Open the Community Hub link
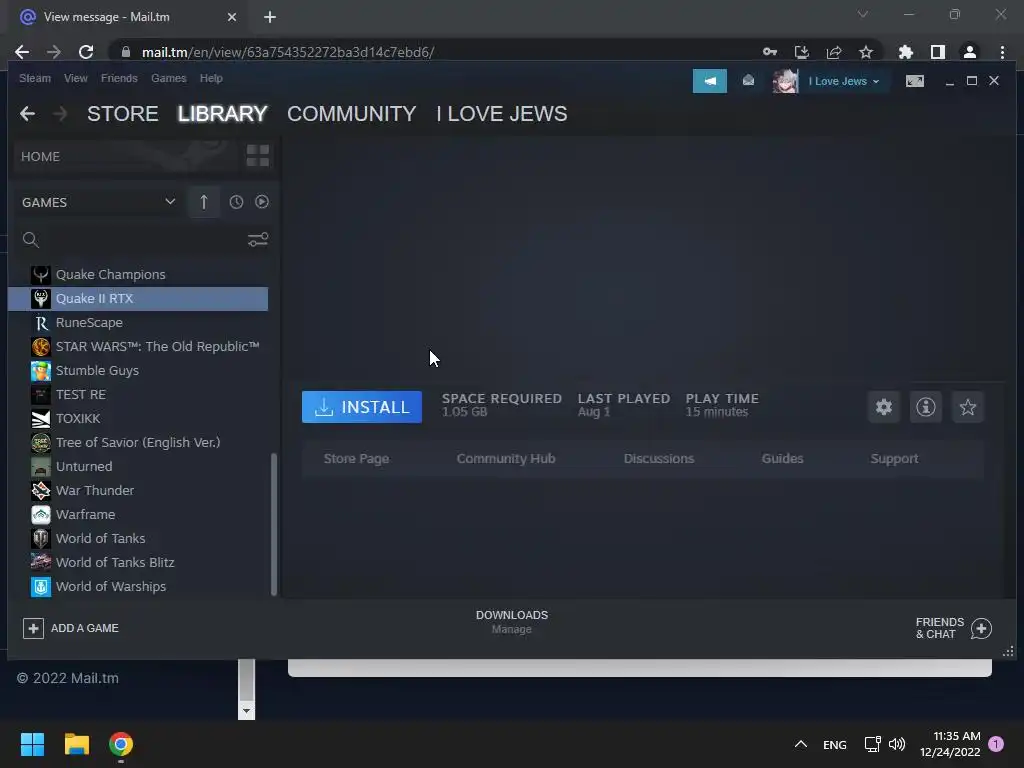1024x768 pixels. click(506, 458)
